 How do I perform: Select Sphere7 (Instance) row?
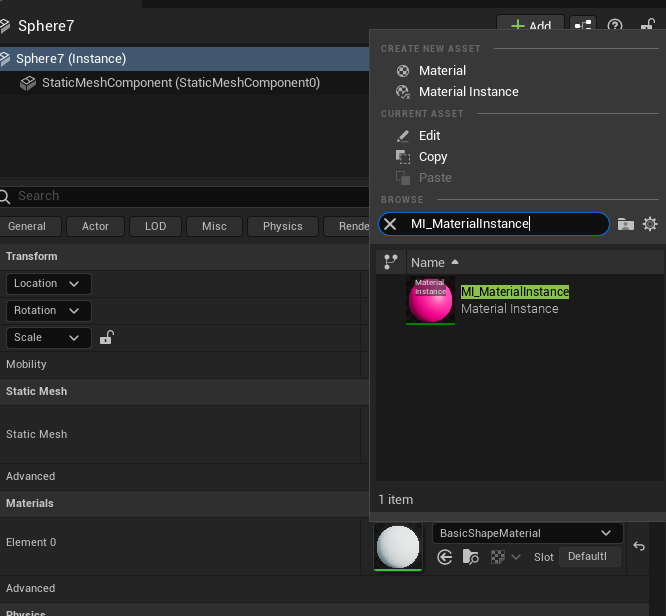(184, 59)
